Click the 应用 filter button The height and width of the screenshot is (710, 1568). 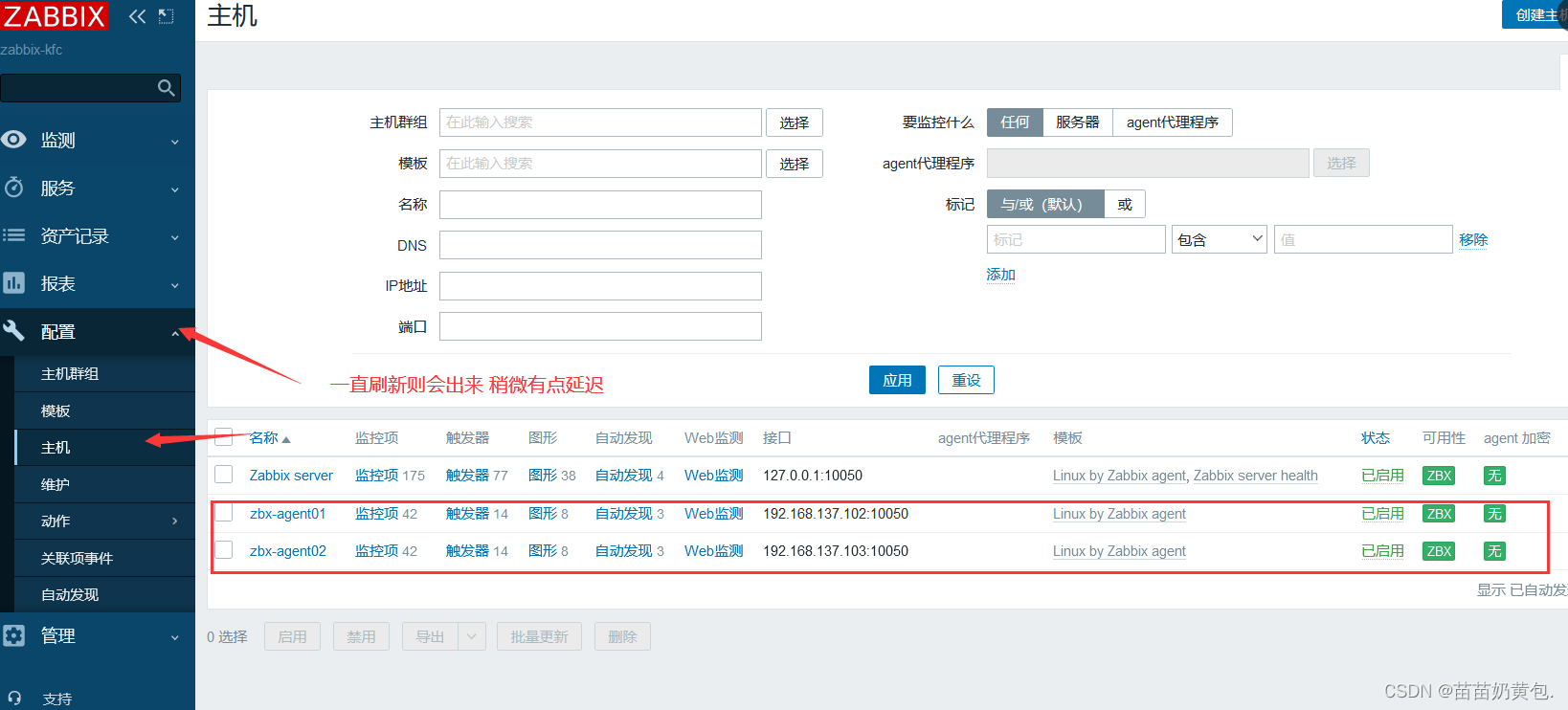(x=897, y=380)
